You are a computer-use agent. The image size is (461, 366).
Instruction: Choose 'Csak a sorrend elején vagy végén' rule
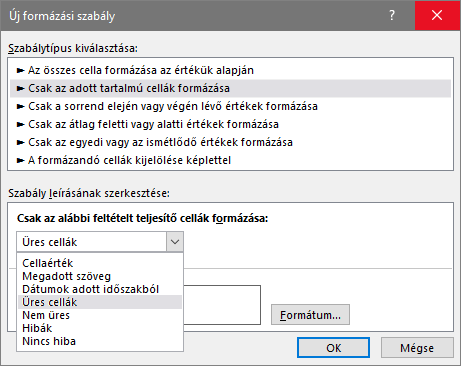point(230,106)
